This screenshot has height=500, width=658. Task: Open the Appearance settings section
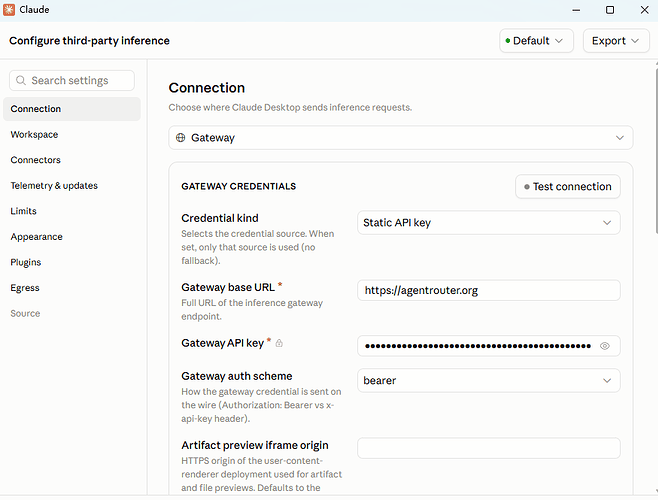coord(37,237)
